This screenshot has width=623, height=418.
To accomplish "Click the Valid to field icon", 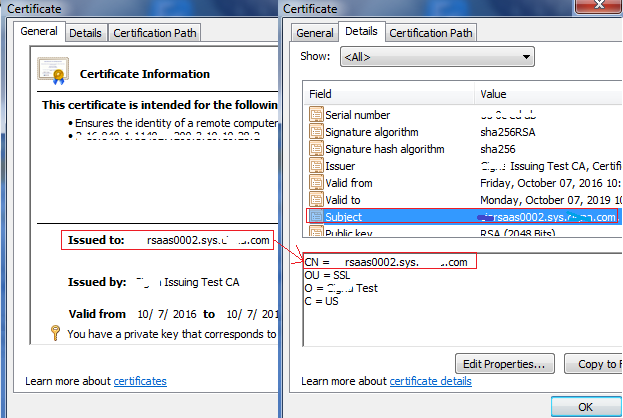I will point(316,200).
